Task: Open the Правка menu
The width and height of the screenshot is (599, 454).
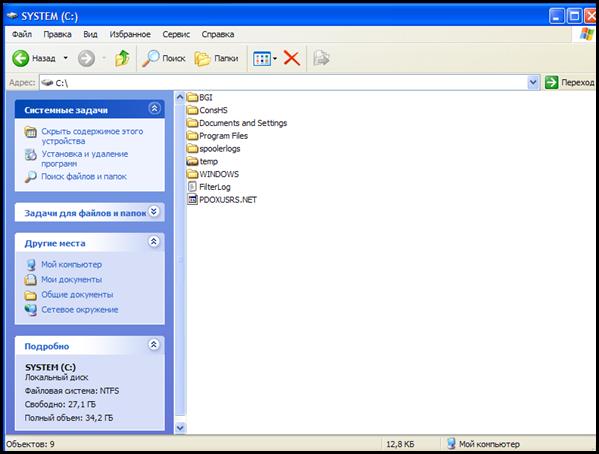Action: [x=57, y=34]
